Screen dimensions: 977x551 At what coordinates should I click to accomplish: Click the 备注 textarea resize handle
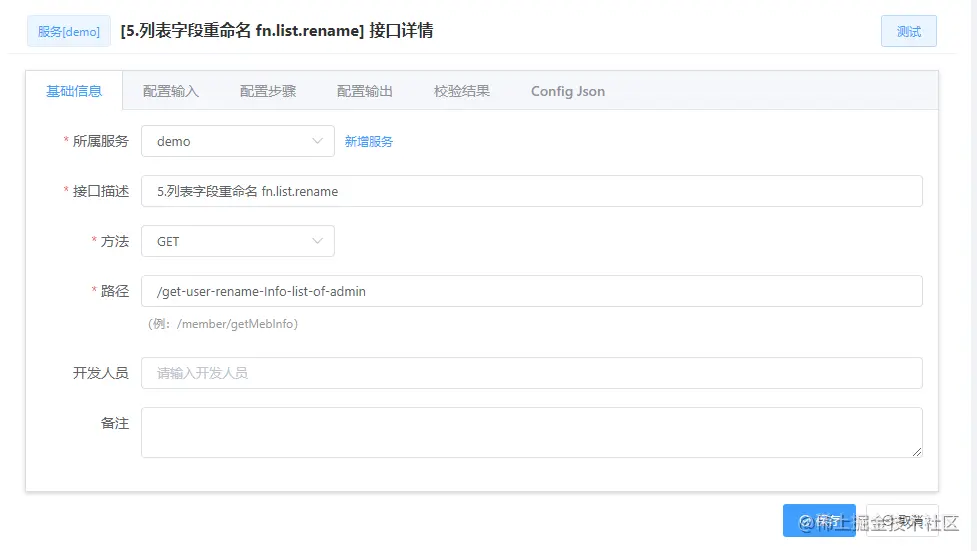(x=917, y=451)
